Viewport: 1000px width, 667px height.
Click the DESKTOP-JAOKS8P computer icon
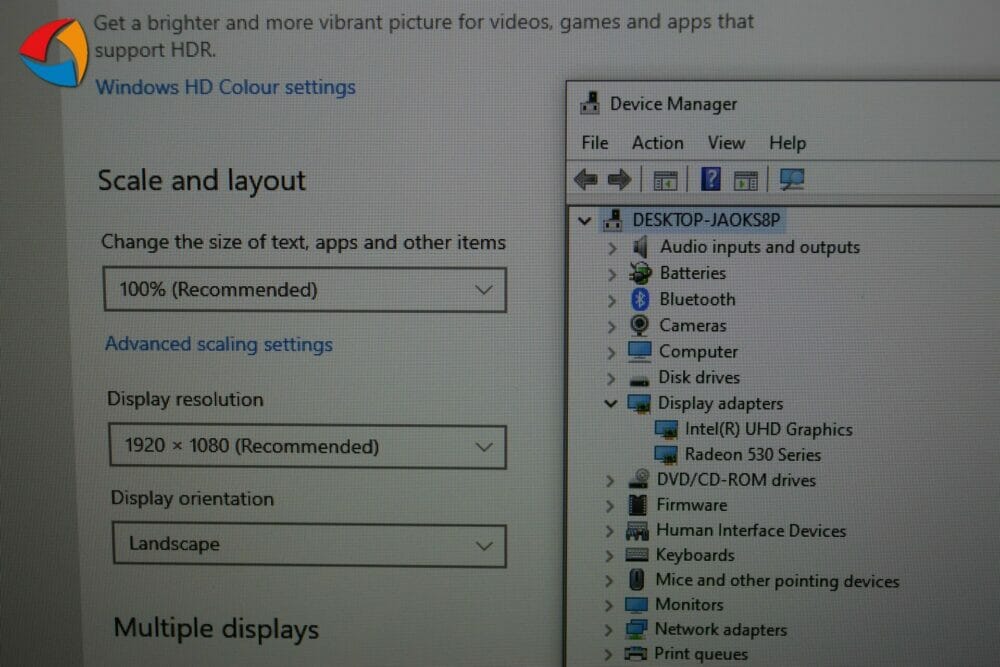click(612, 221)
